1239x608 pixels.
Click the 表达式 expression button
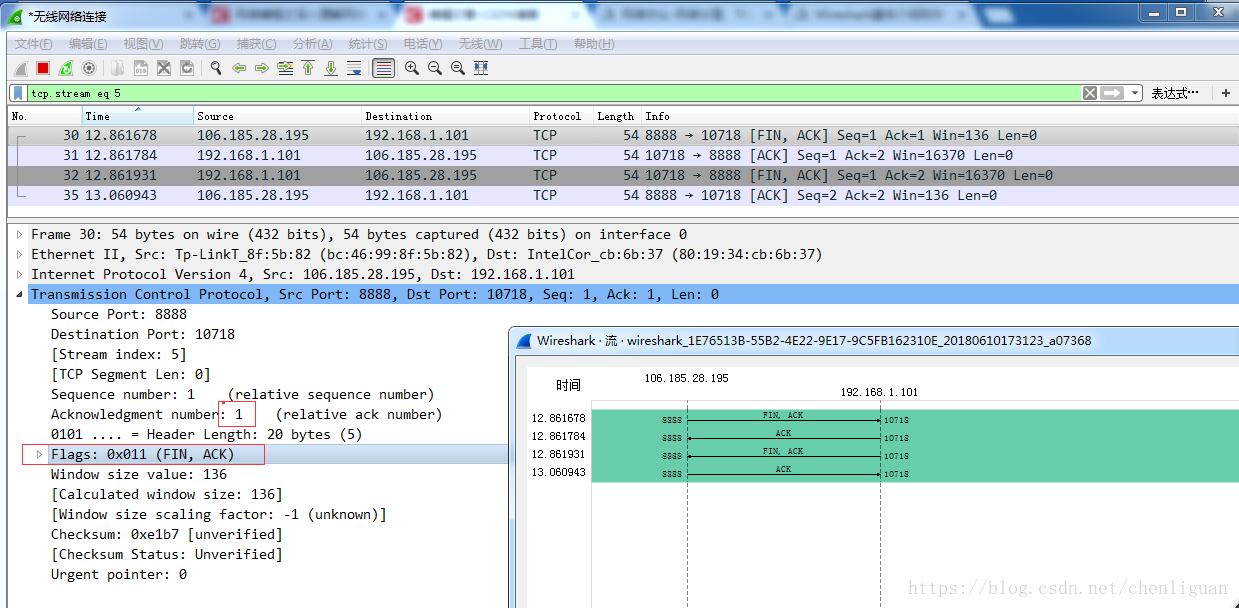coord(1175,93)
